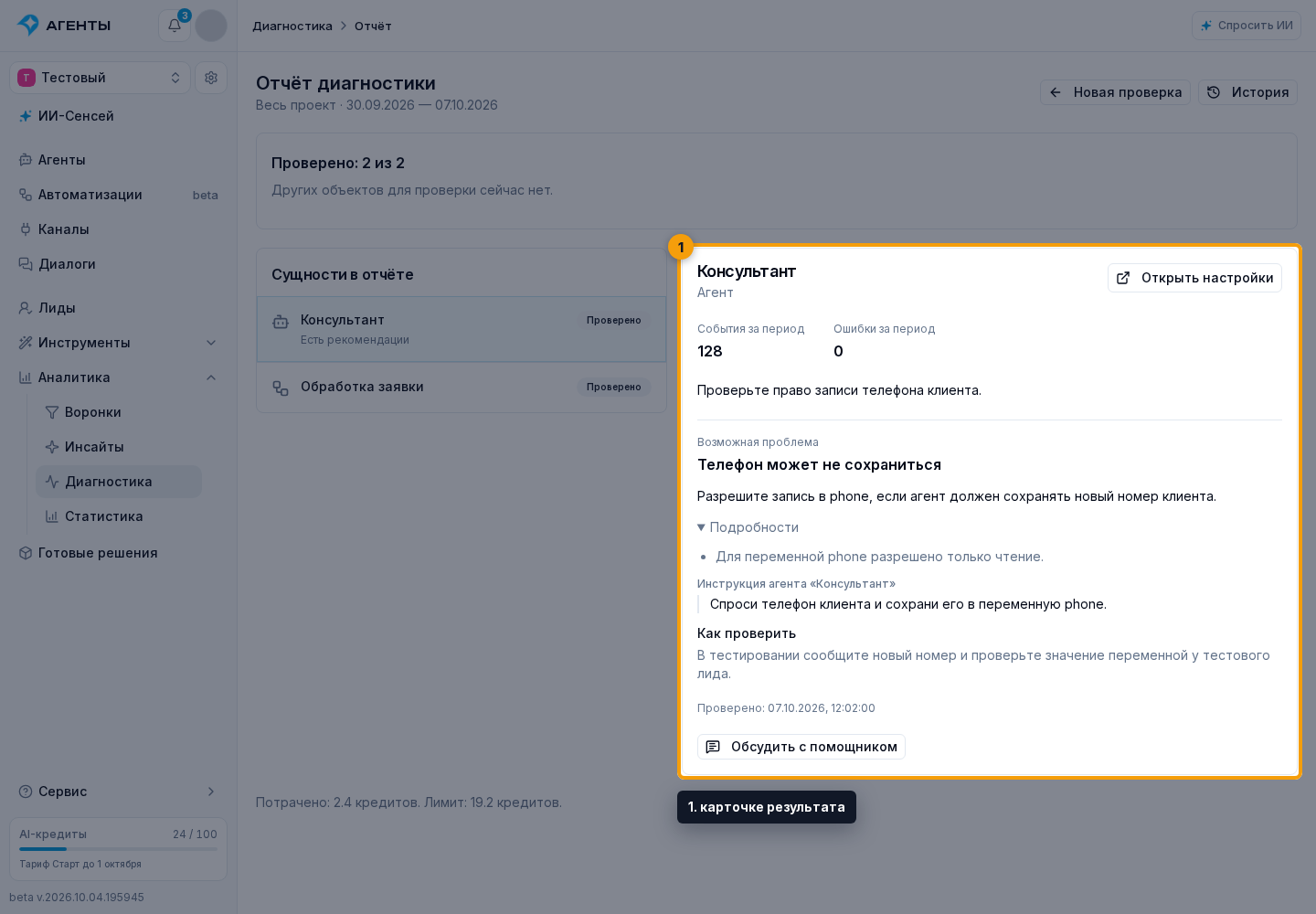The width and height of the screenshot is (1316, 914).
Task: Click the Статистика bar chart icon
Action: pyautogui.click(x=52, y=516)
